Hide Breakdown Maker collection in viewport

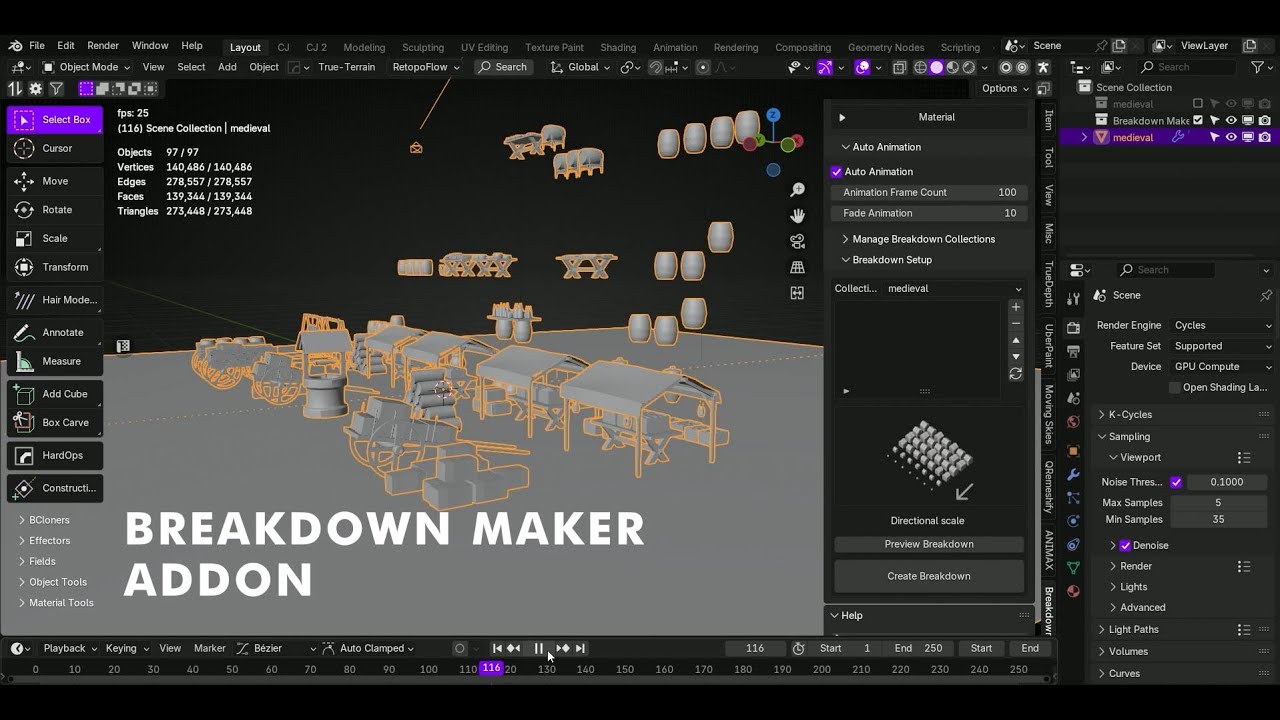click(1232, 120)
